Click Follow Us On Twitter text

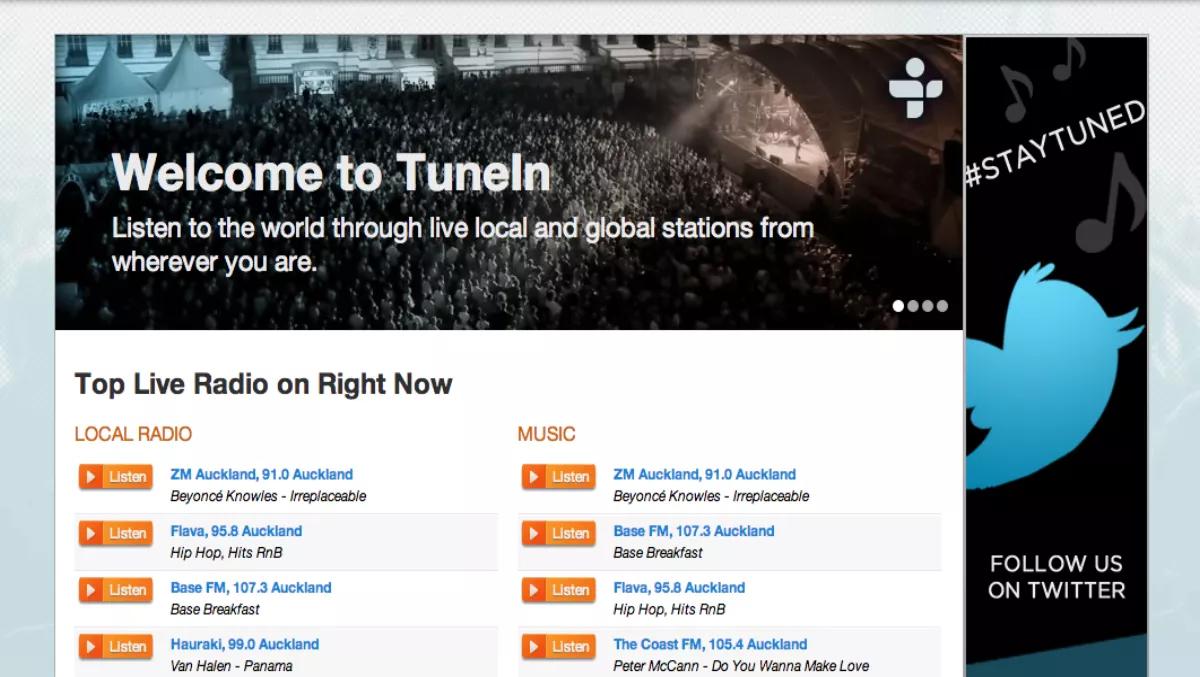(x=1057, y=577)
